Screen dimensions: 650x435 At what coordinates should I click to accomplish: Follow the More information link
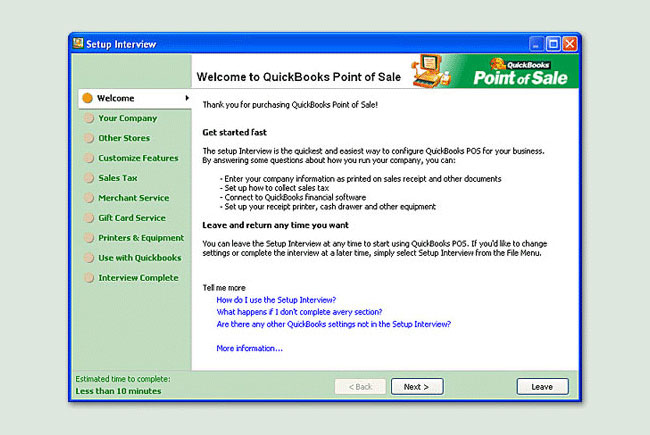click(249, 348)
